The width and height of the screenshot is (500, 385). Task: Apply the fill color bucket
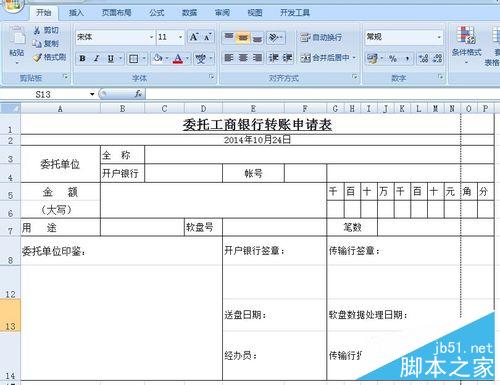click(x=157, y=58)
